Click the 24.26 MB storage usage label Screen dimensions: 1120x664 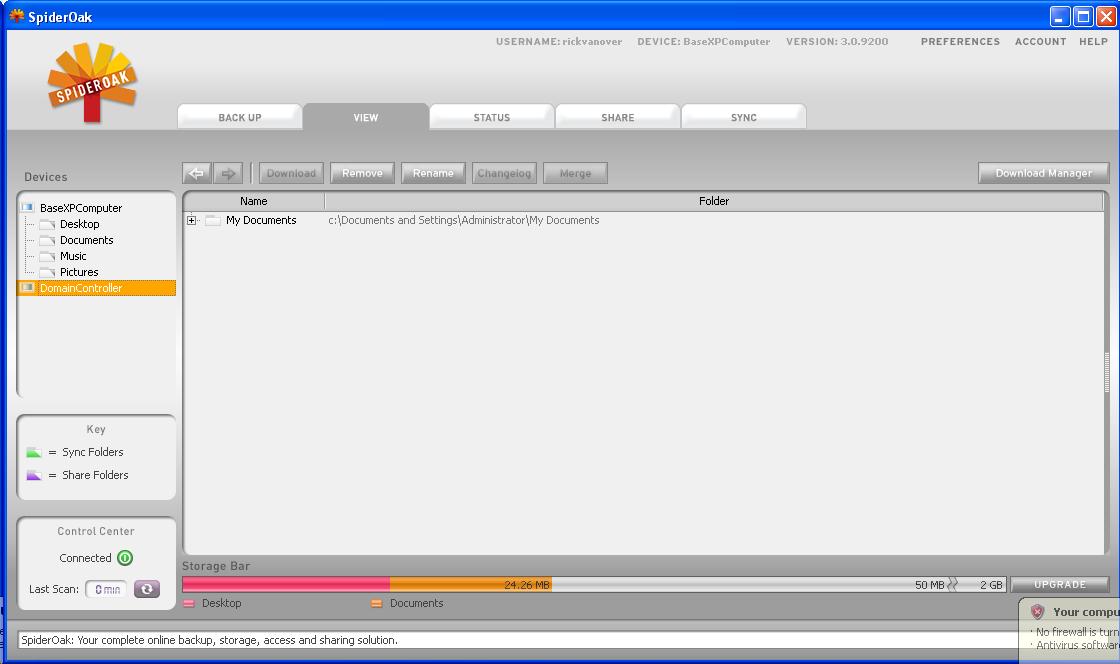click(x=527, y=585)
